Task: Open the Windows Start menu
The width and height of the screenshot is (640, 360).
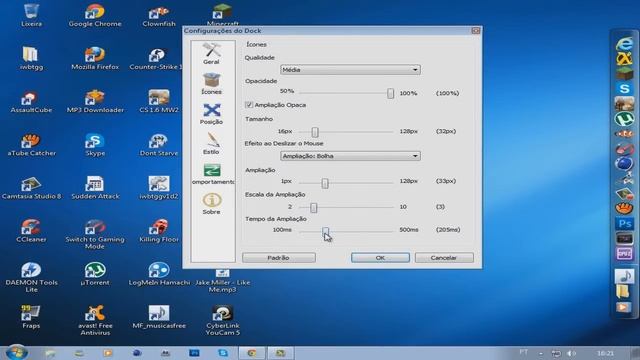Action: [x=17, y=352]
